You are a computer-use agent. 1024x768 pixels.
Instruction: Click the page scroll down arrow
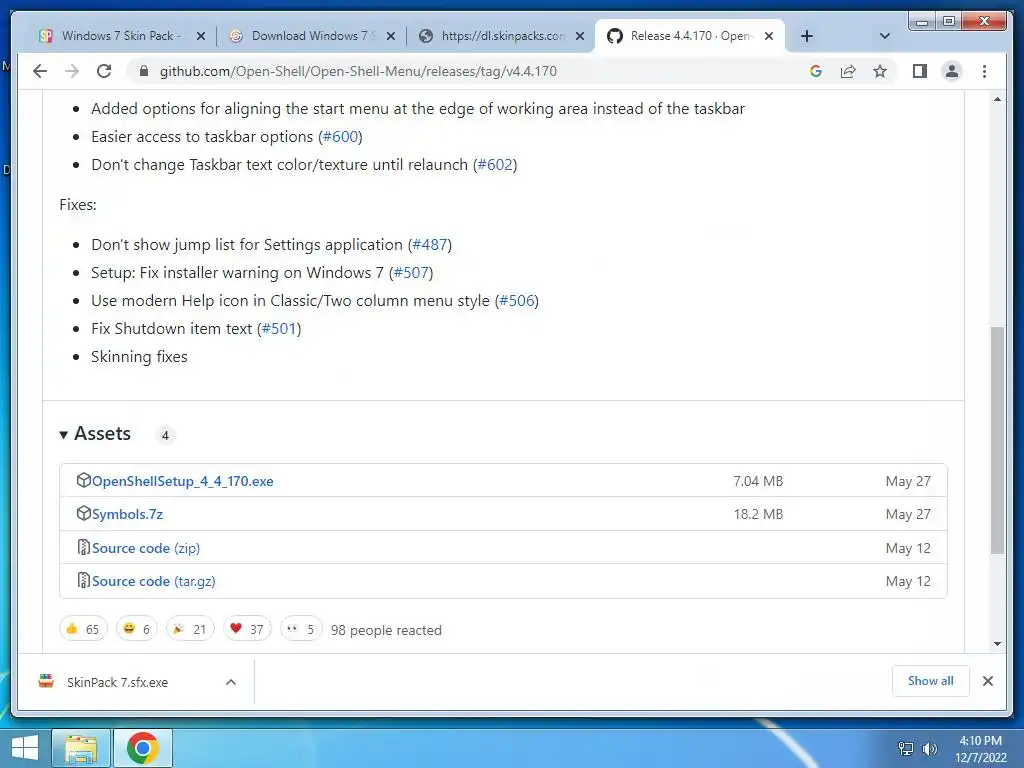click(x=997, y=644)
